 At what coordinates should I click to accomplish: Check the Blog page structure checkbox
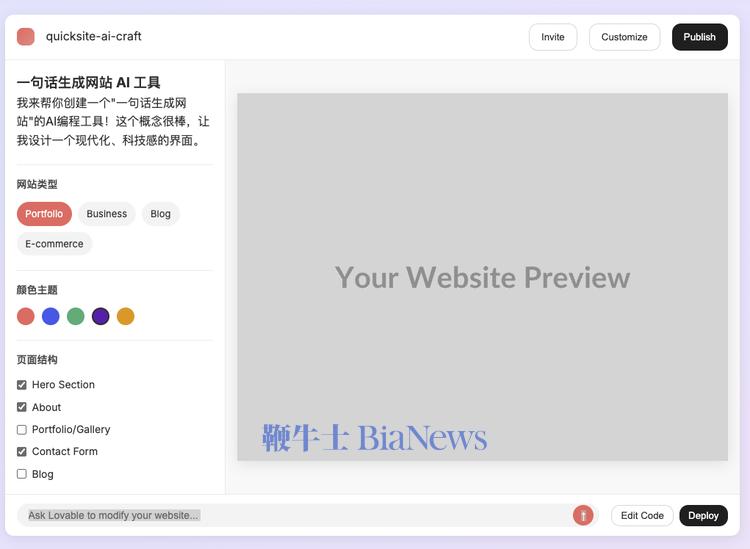click(22, 474)
